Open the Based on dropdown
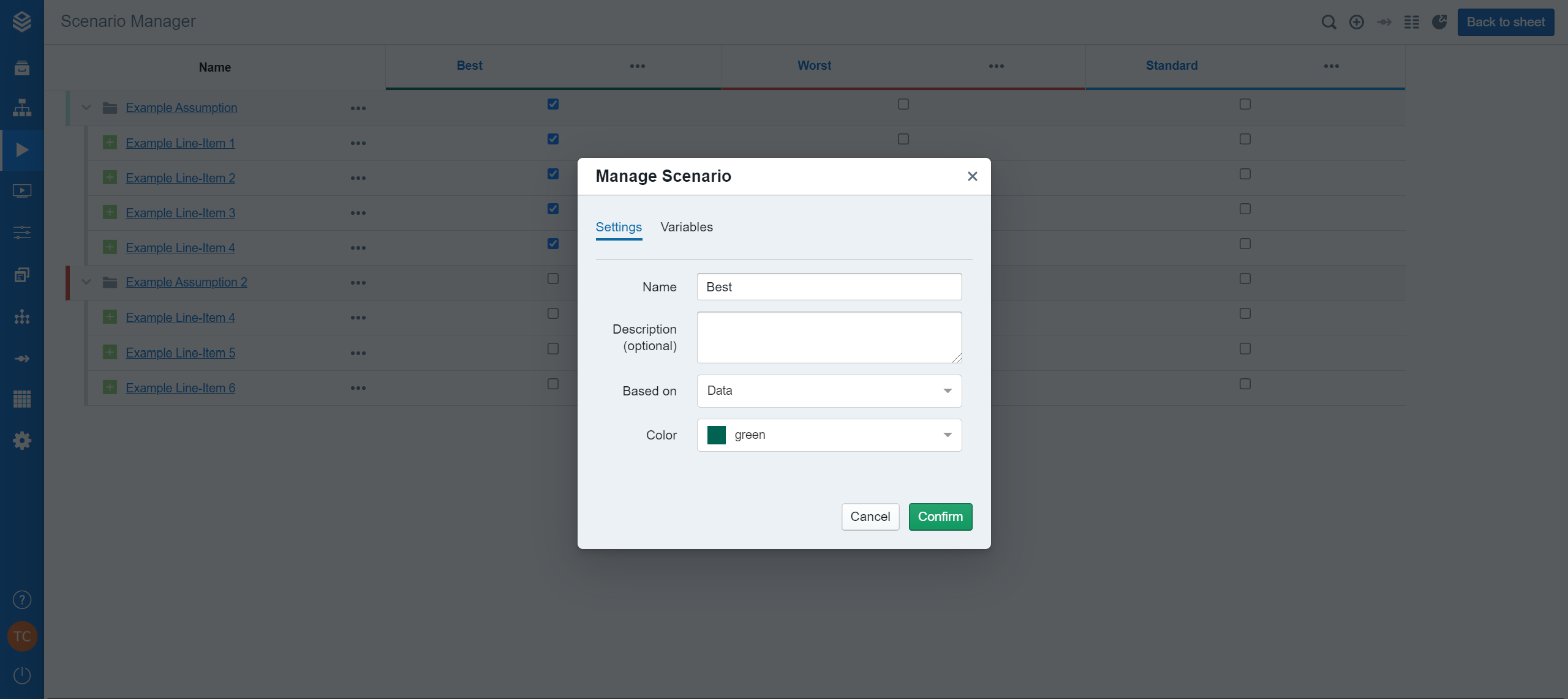Image resolution: width=1568 pixels, height=699 pixels. pos(829,391)
